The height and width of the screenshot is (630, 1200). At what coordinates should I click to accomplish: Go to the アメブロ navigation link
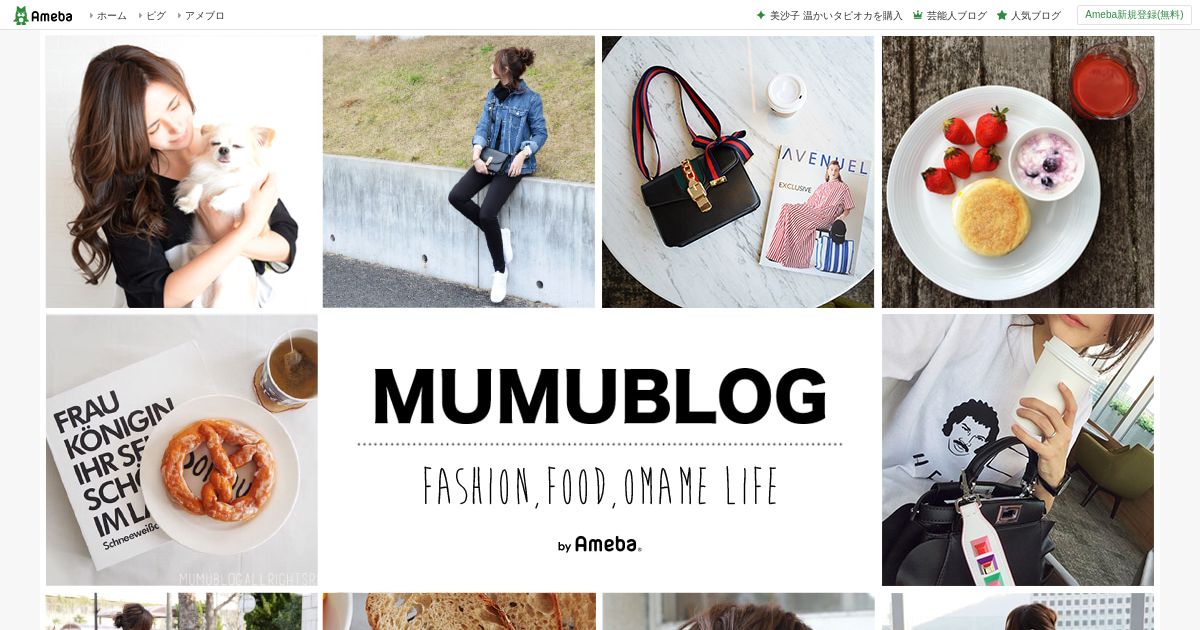[205, 16]
